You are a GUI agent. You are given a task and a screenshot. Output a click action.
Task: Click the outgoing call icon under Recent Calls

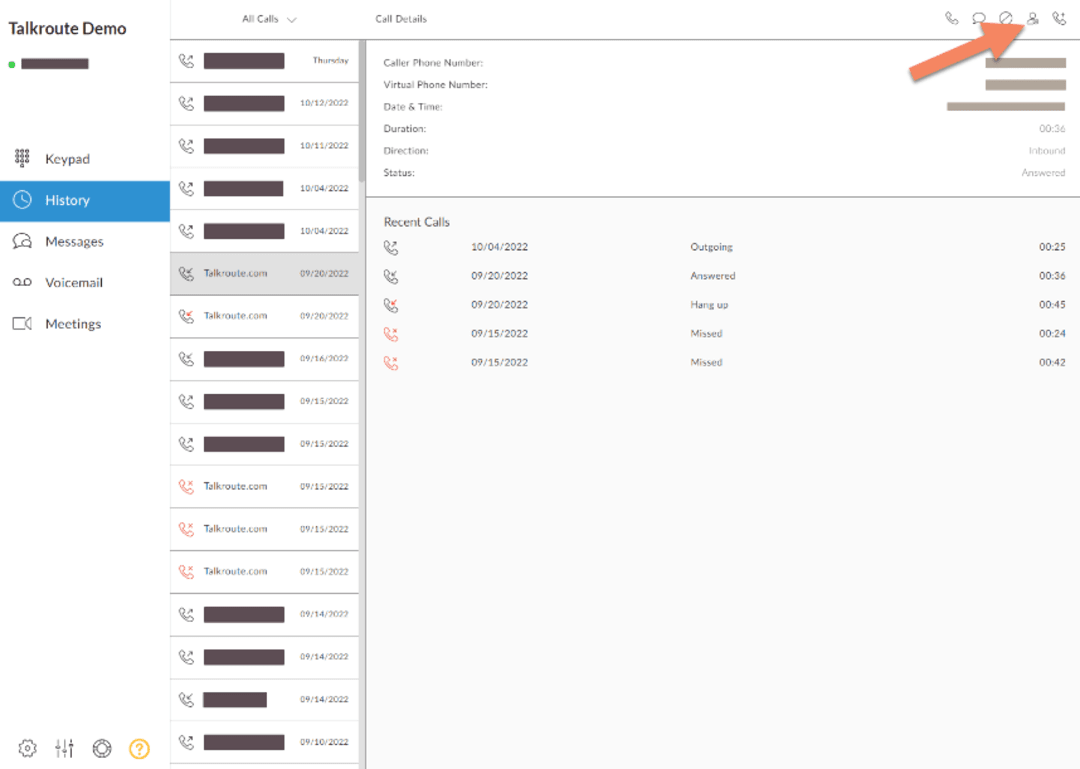click(x=391, y=246)
